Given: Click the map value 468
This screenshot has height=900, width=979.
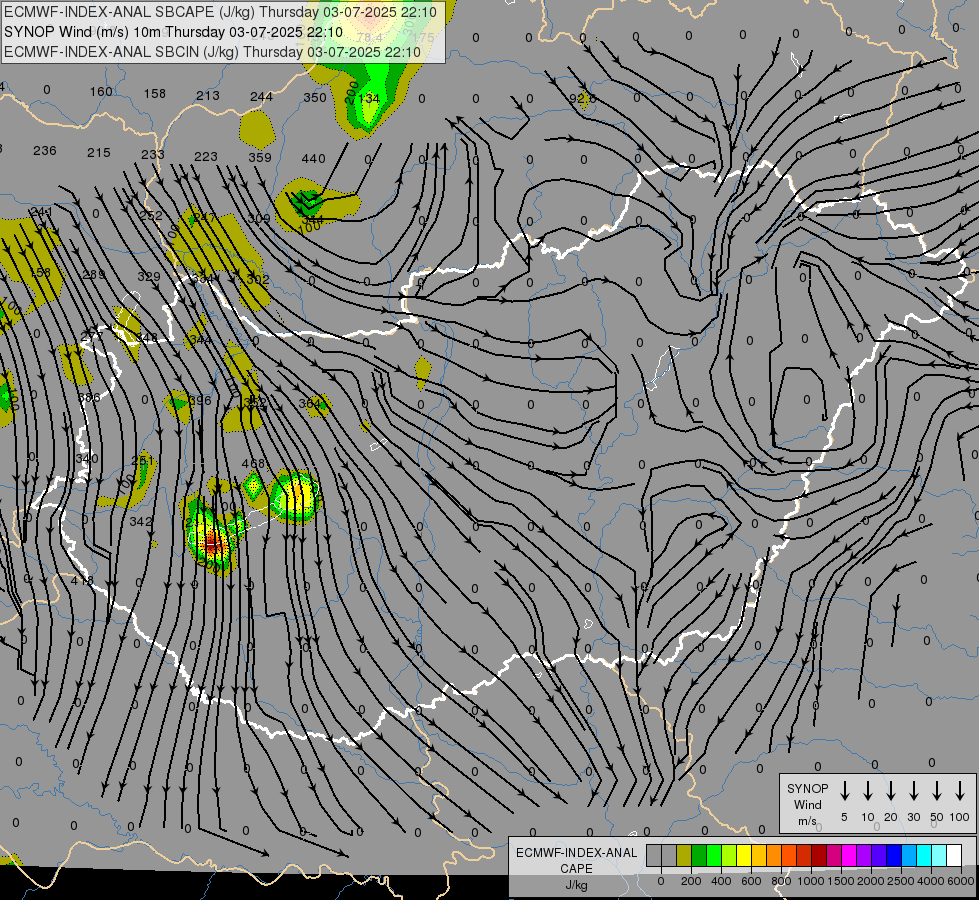Looking at the screenshot, I should [253, 463].
